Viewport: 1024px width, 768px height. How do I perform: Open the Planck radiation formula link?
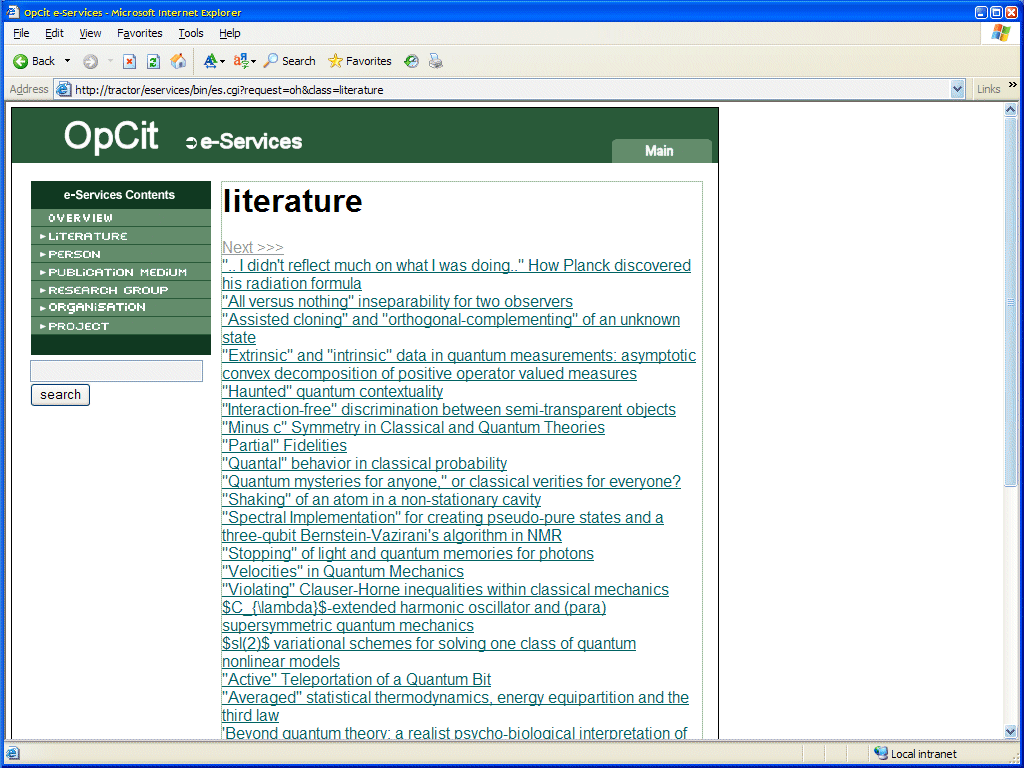[x=456, y=274]
